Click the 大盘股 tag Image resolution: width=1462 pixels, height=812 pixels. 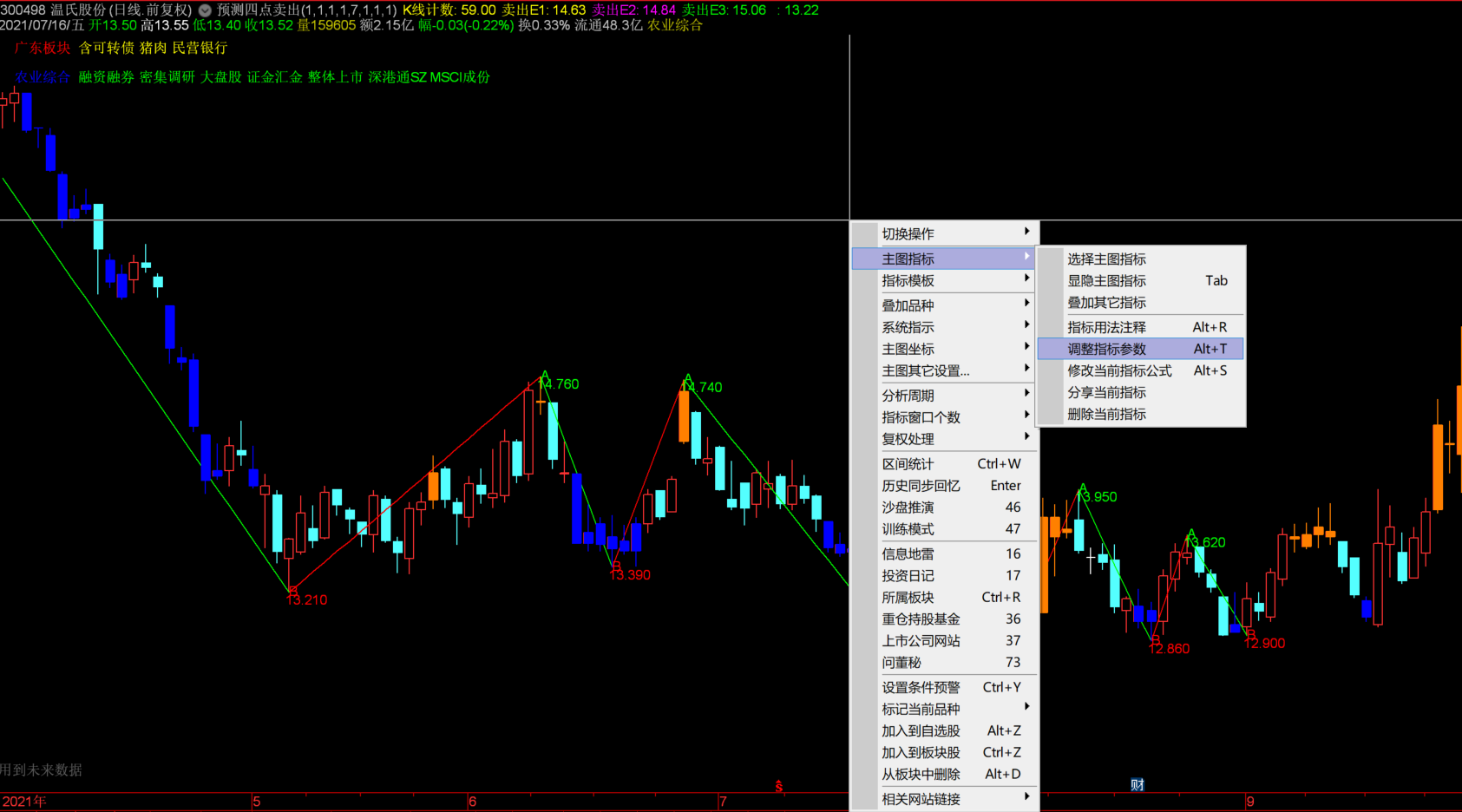point(221,77)
